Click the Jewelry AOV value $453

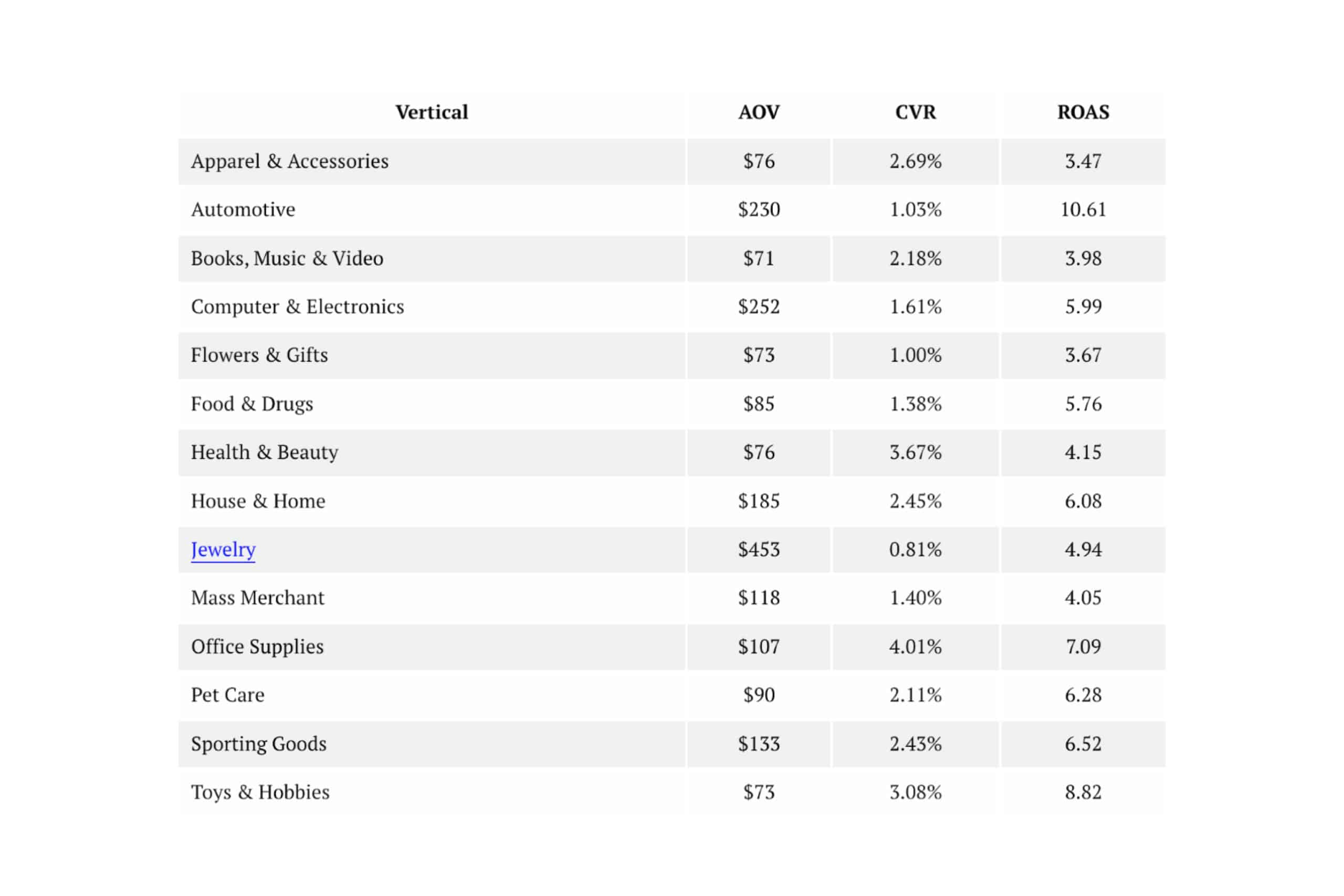pos(758,550)
